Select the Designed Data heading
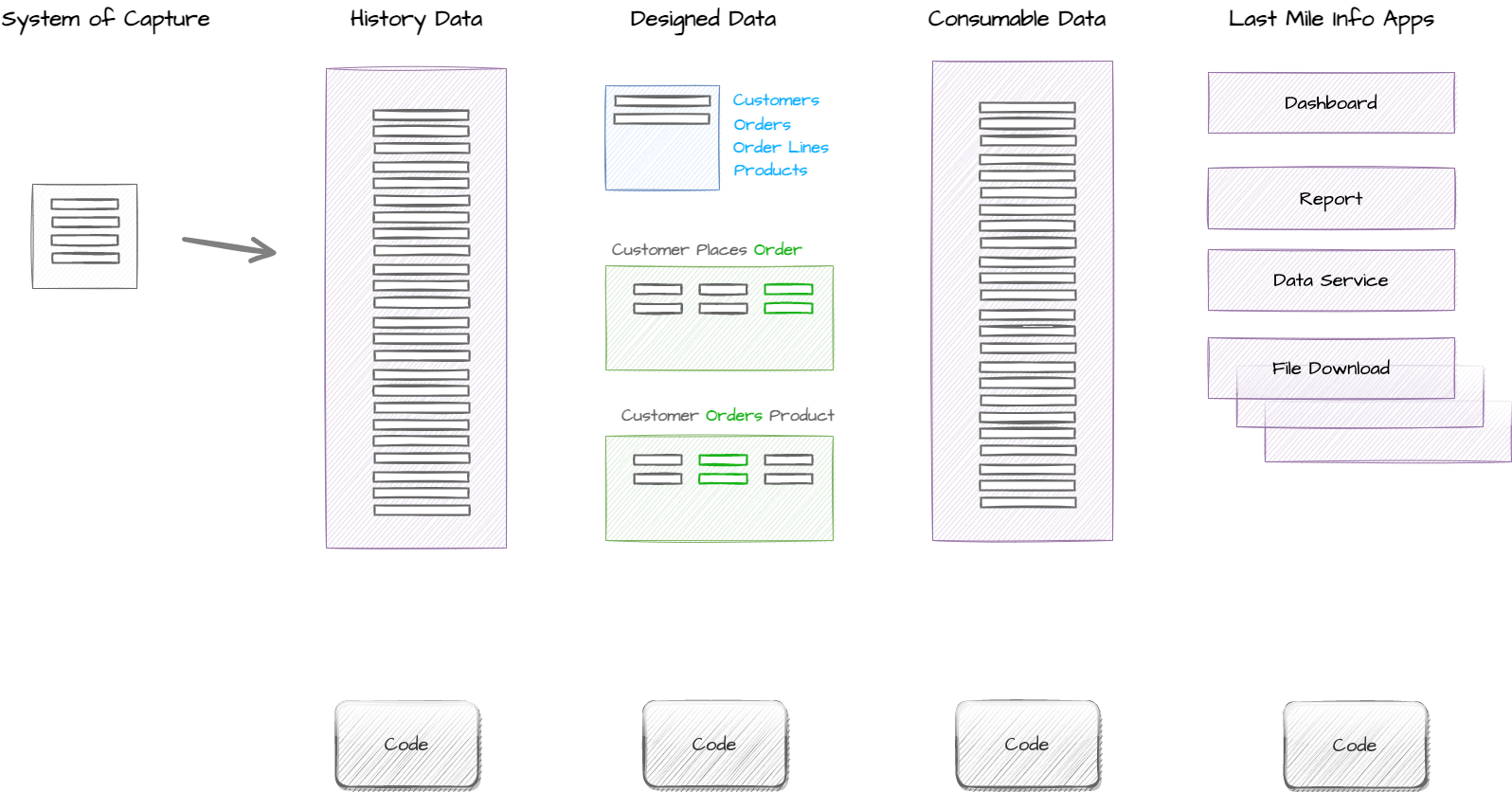The width and height of the screenshot is (1512, 792). click(x=703, y=19)
